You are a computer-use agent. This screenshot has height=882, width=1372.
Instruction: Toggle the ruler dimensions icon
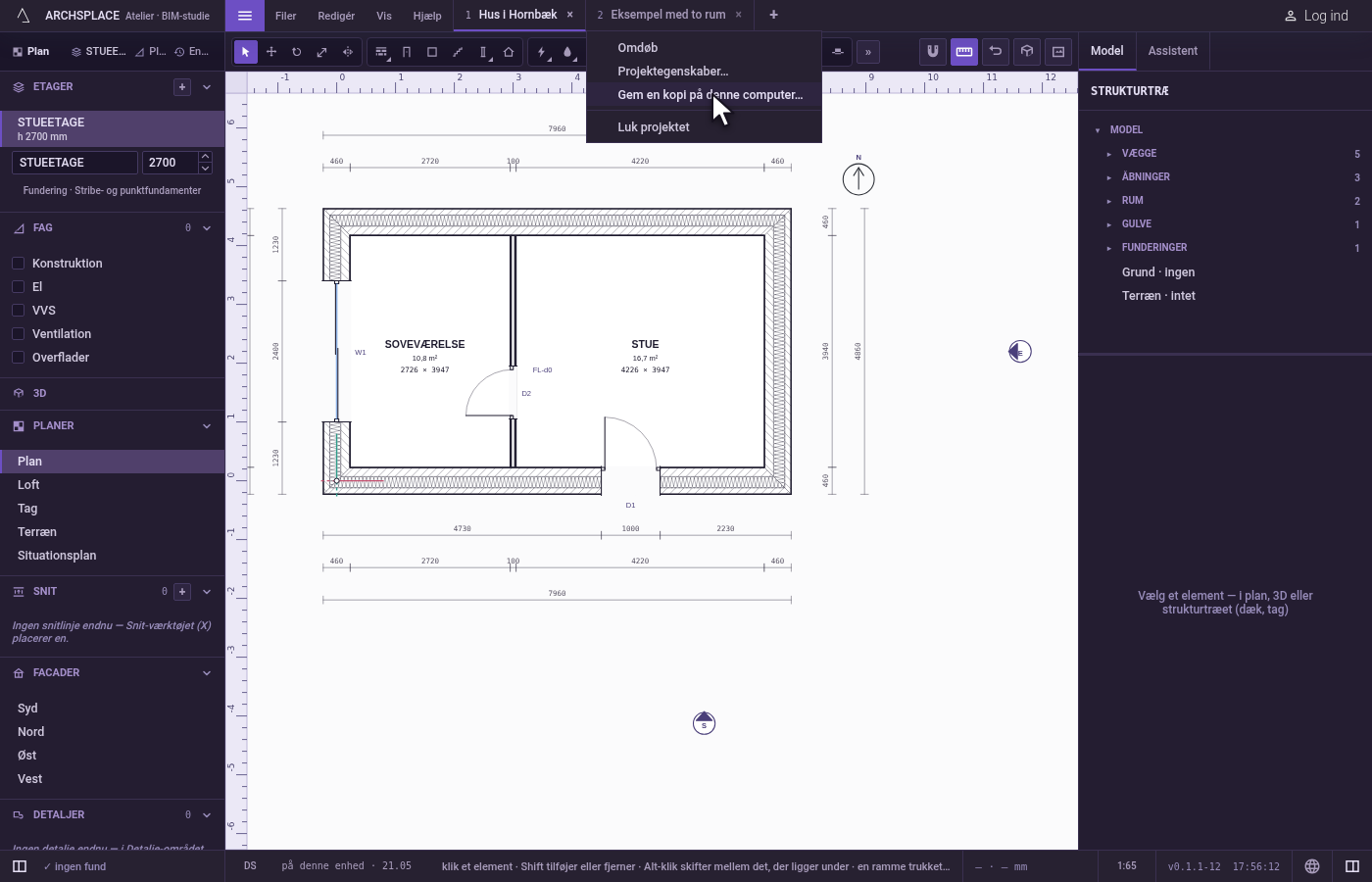pos(964,52)
